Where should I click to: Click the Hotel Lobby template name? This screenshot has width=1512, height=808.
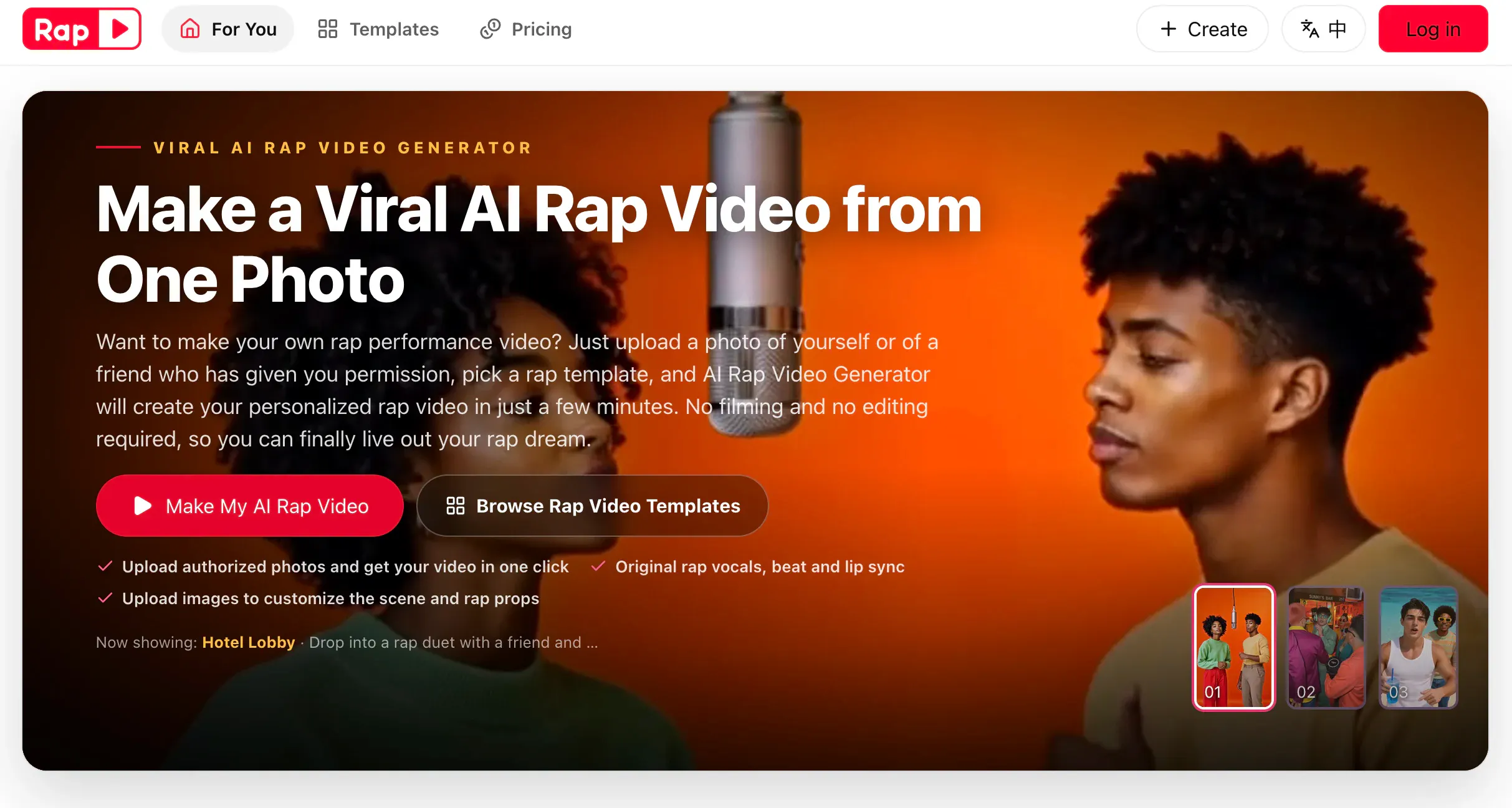pos(249,642)
